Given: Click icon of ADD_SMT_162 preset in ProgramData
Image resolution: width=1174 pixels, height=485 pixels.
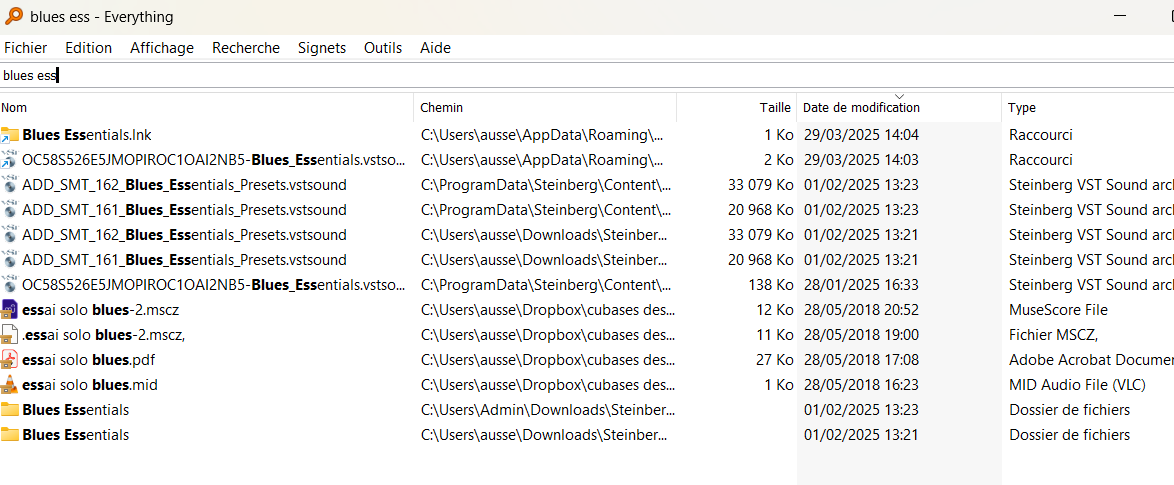Looking at the screenshot, I should point(10,185).
